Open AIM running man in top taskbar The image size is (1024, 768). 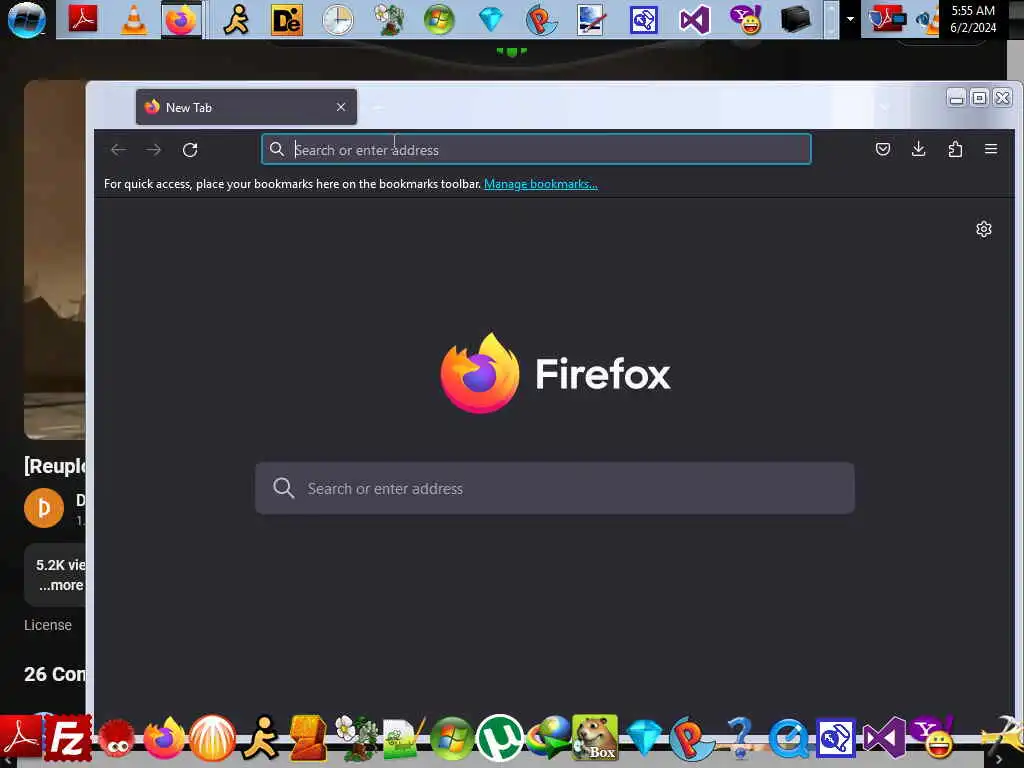click(x=236, y=20)
